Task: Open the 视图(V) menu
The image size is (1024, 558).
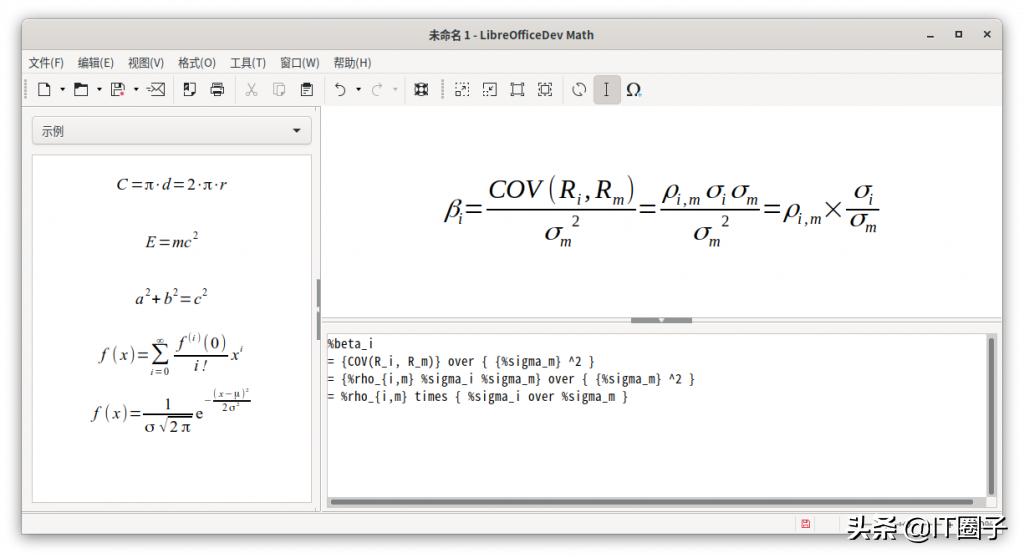Action: (x=146, y=63)
